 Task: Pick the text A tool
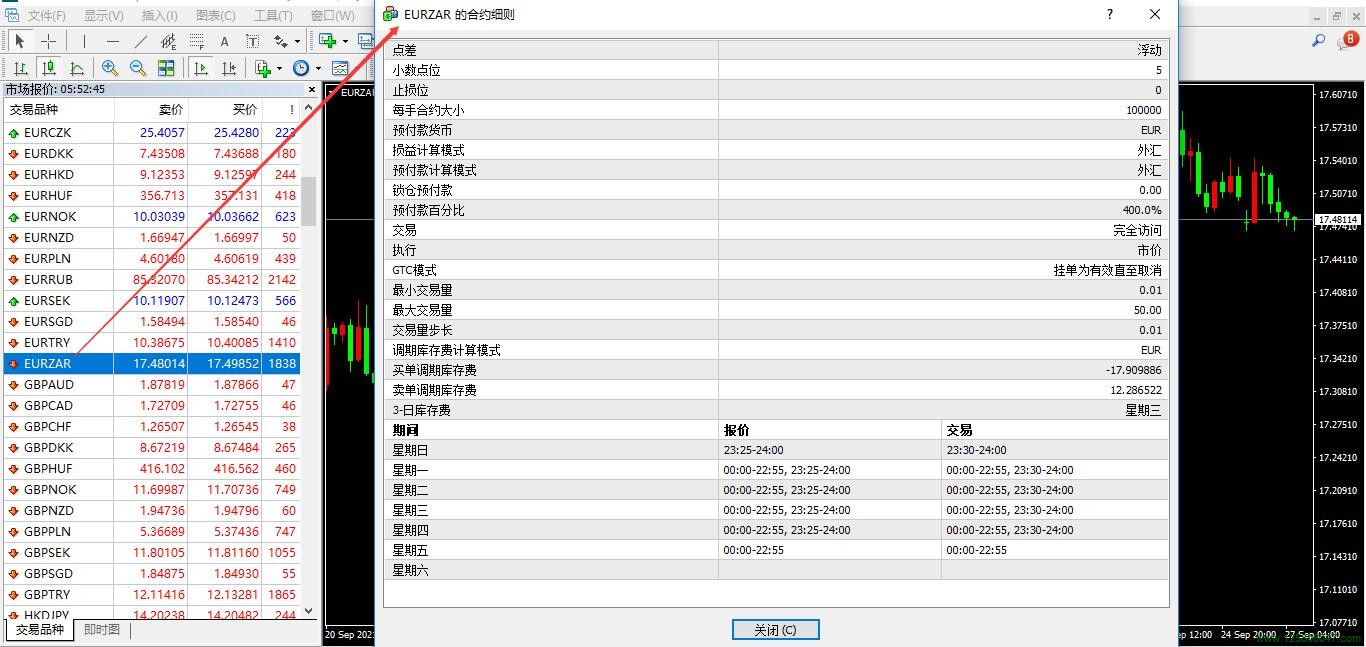click(x=224, y=41)
